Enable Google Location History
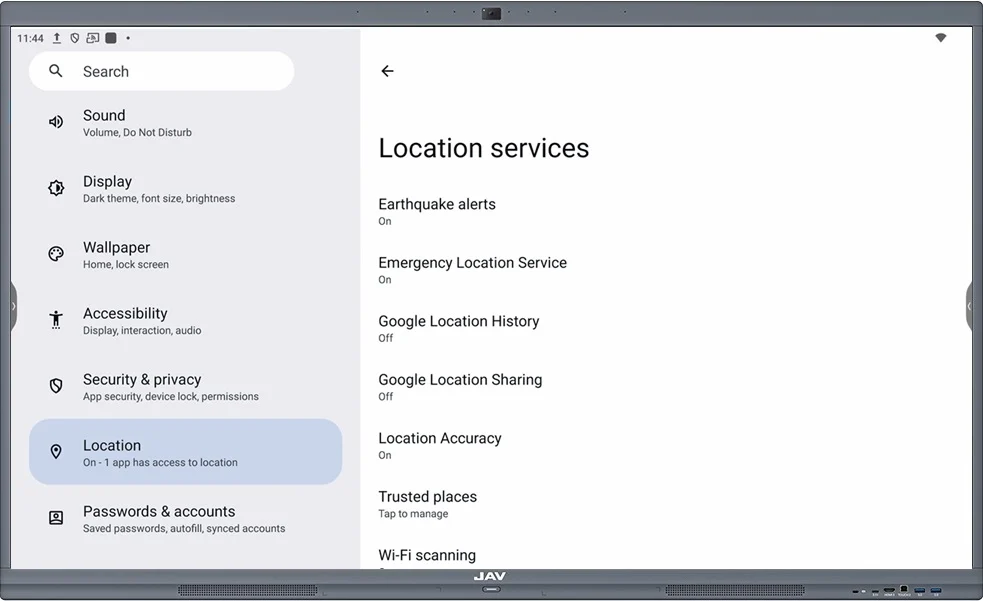This screenshot has width=983, height=601. pos(459,327)
